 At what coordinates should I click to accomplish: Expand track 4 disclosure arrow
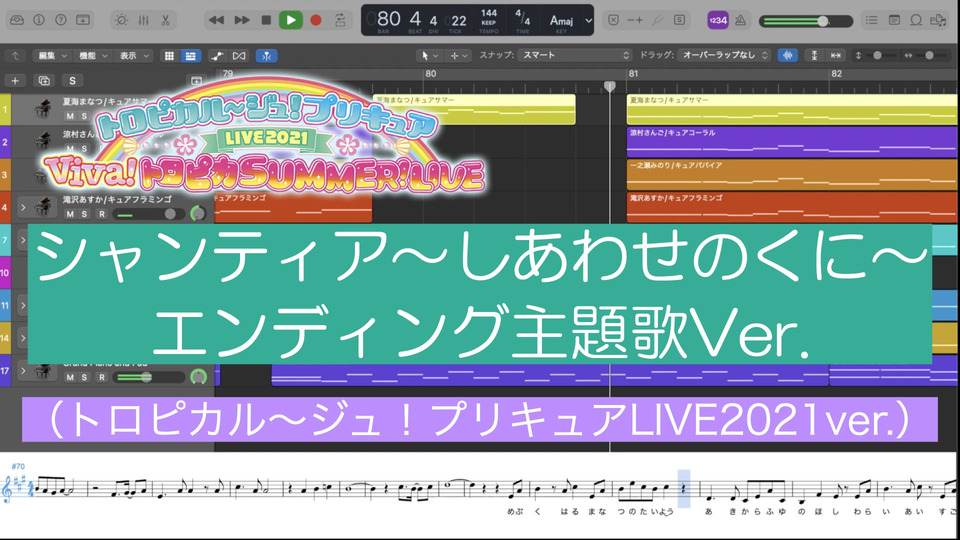[x=23, y=208]
